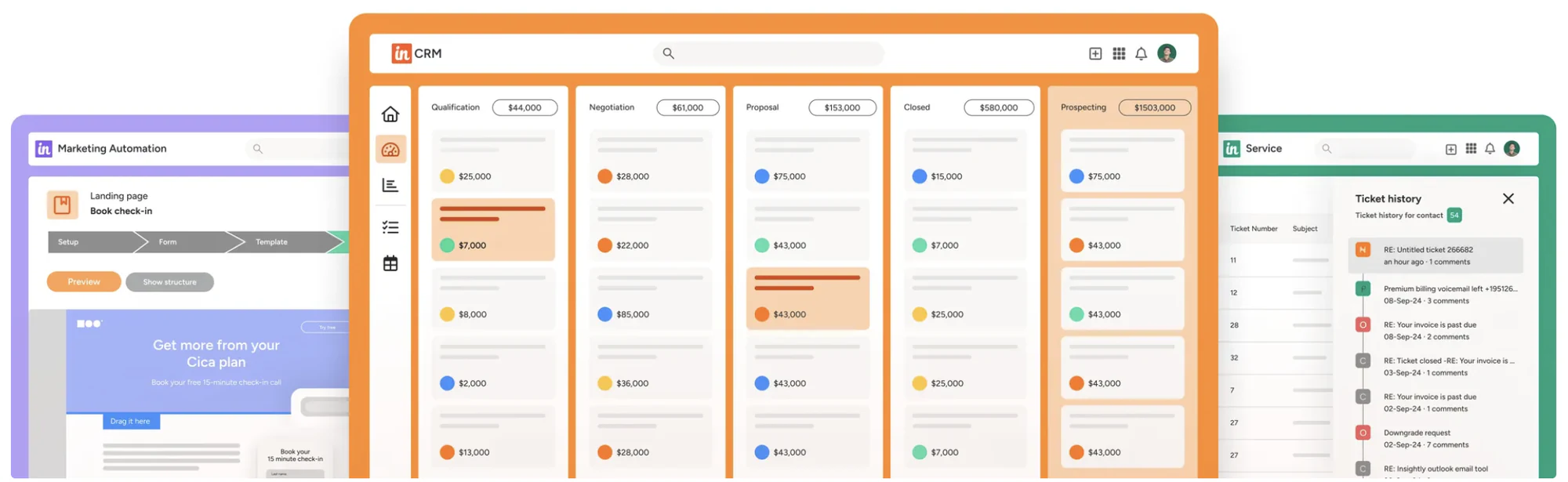This screenshot has height=482, width=1568.
Task: Open the apps grid icon in CRM header
Action: coord(1119,53)
